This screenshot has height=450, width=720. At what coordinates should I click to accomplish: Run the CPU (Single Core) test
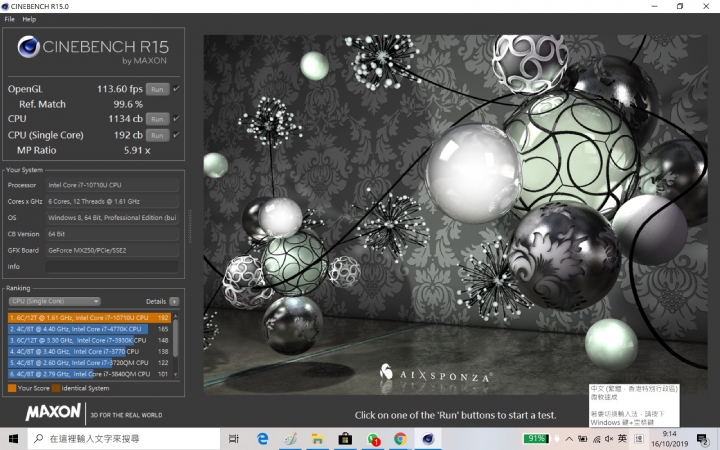[x=158, y=135]
